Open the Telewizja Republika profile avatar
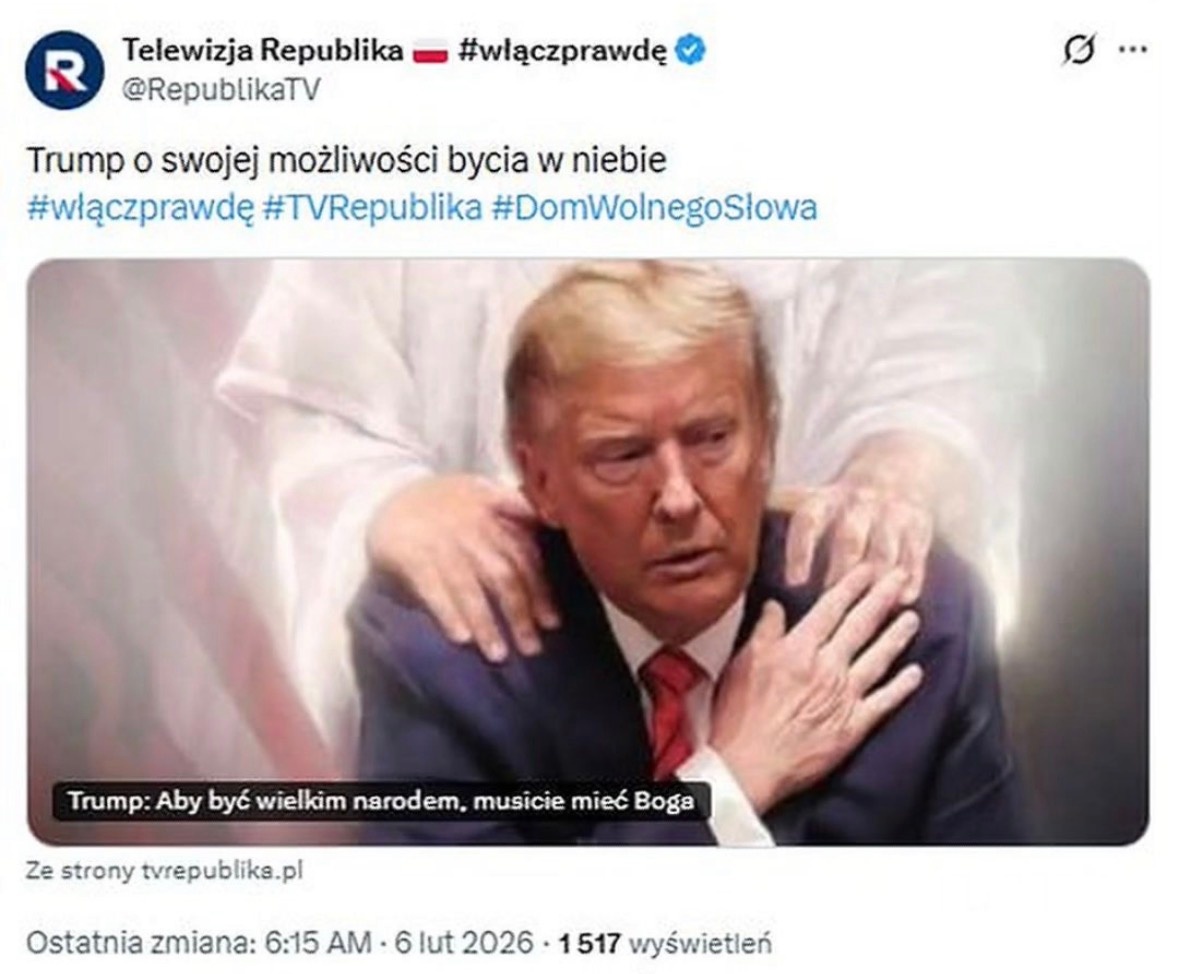 tap(64, 70)
